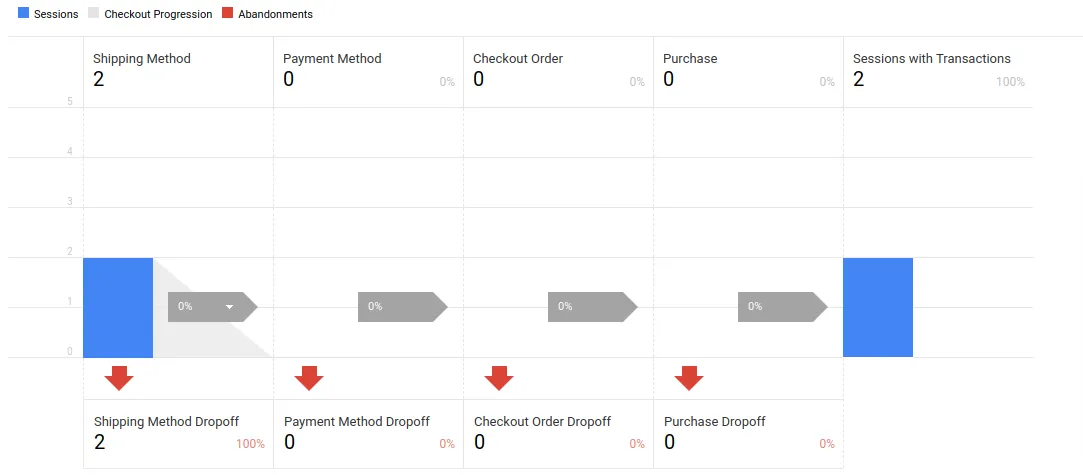1083x475 pixels.
Task: Click the red Purchase dropoff arrow
Action: (x=689, y=378)
